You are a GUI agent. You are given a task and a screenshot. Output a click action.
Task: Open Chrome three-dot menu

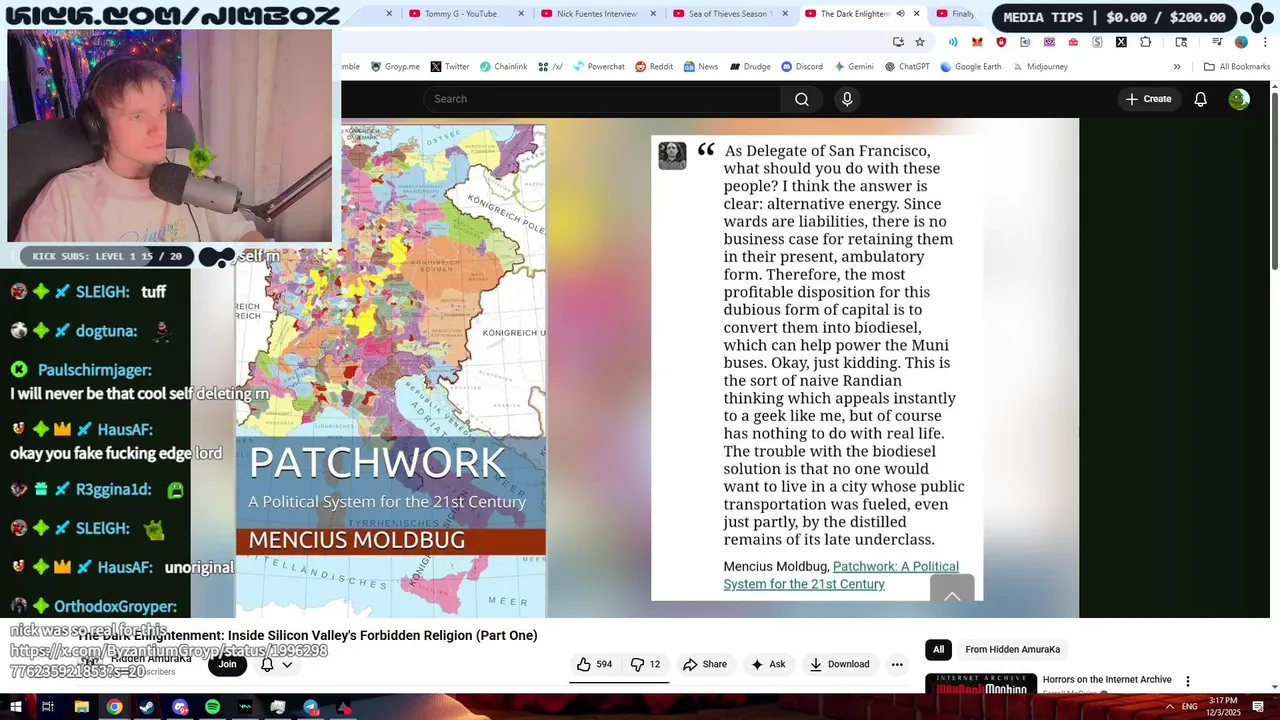click(x=1265, y=42)
